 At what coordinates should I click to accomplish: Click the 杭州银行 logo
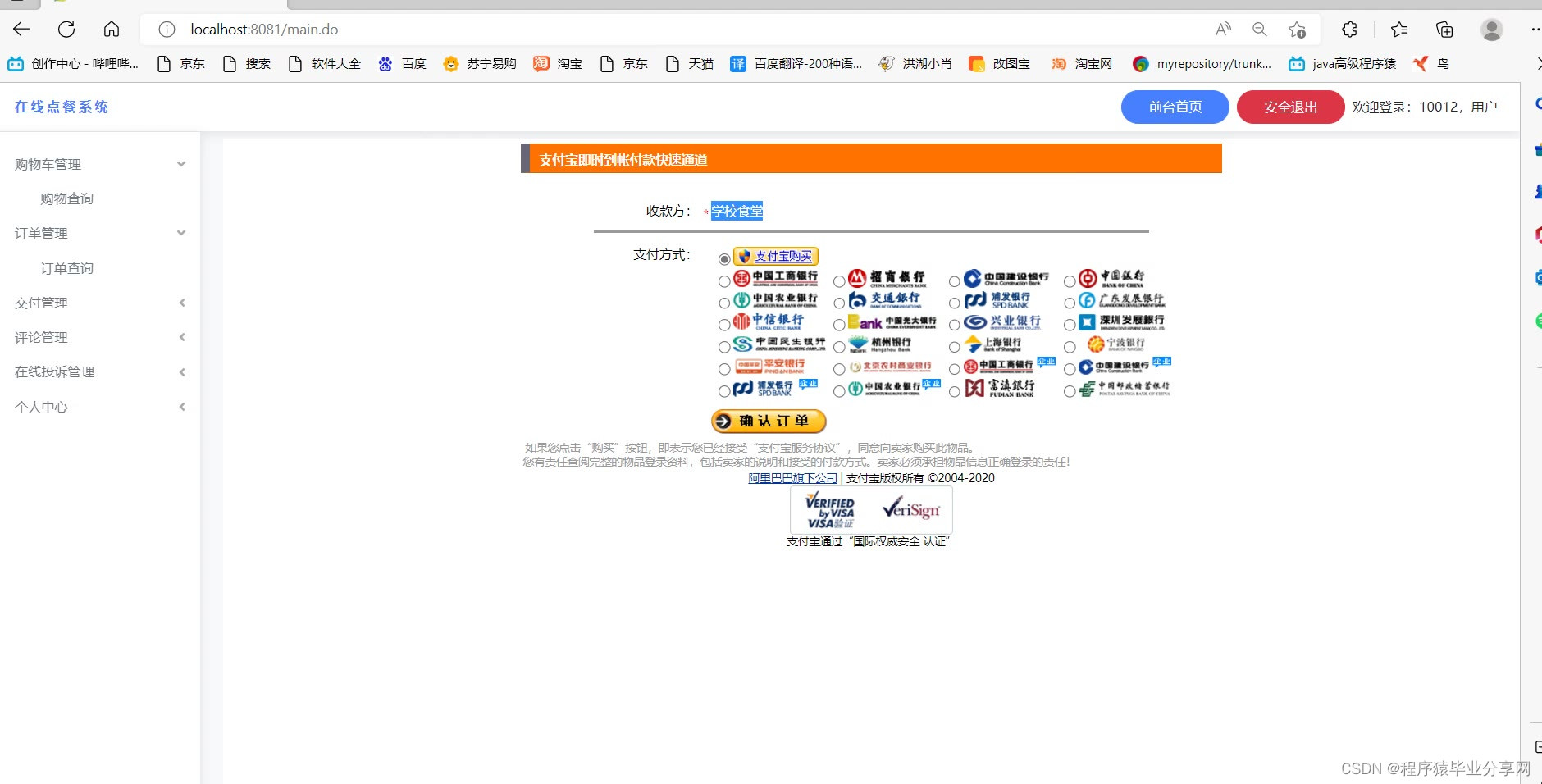[880, 344]
